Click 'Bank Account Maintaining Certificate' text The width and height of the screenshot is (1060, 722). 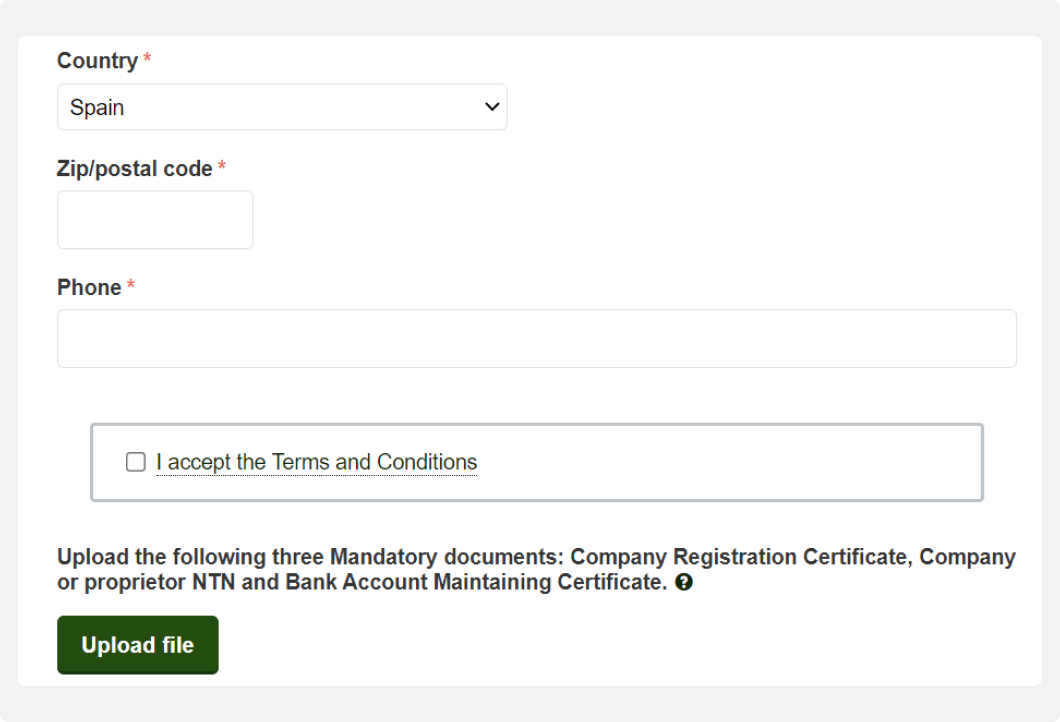pos(475,582)
